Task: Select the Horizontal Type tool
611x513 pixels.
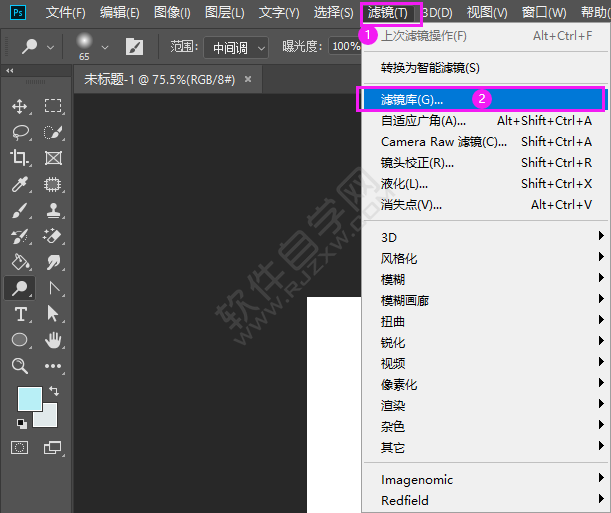Action: click(x=19, y=314)
